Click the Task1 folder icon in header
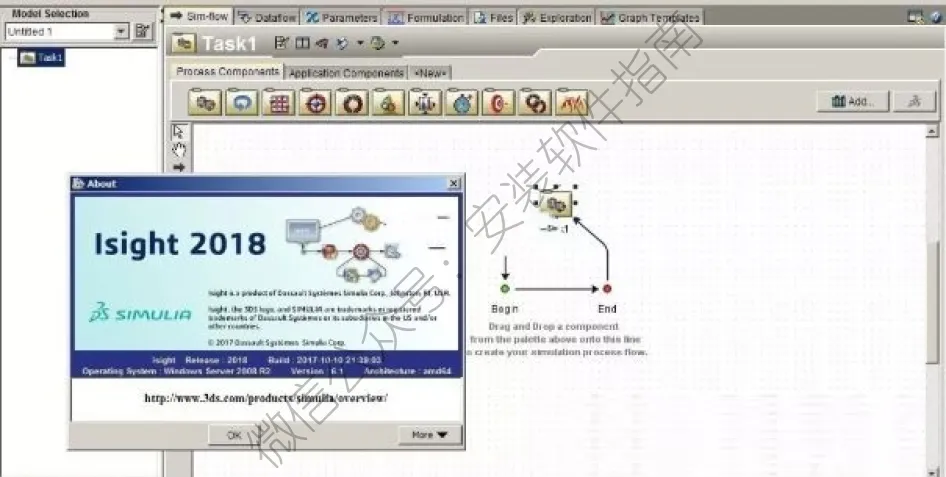The image size is (946, 477). (184, 43)
